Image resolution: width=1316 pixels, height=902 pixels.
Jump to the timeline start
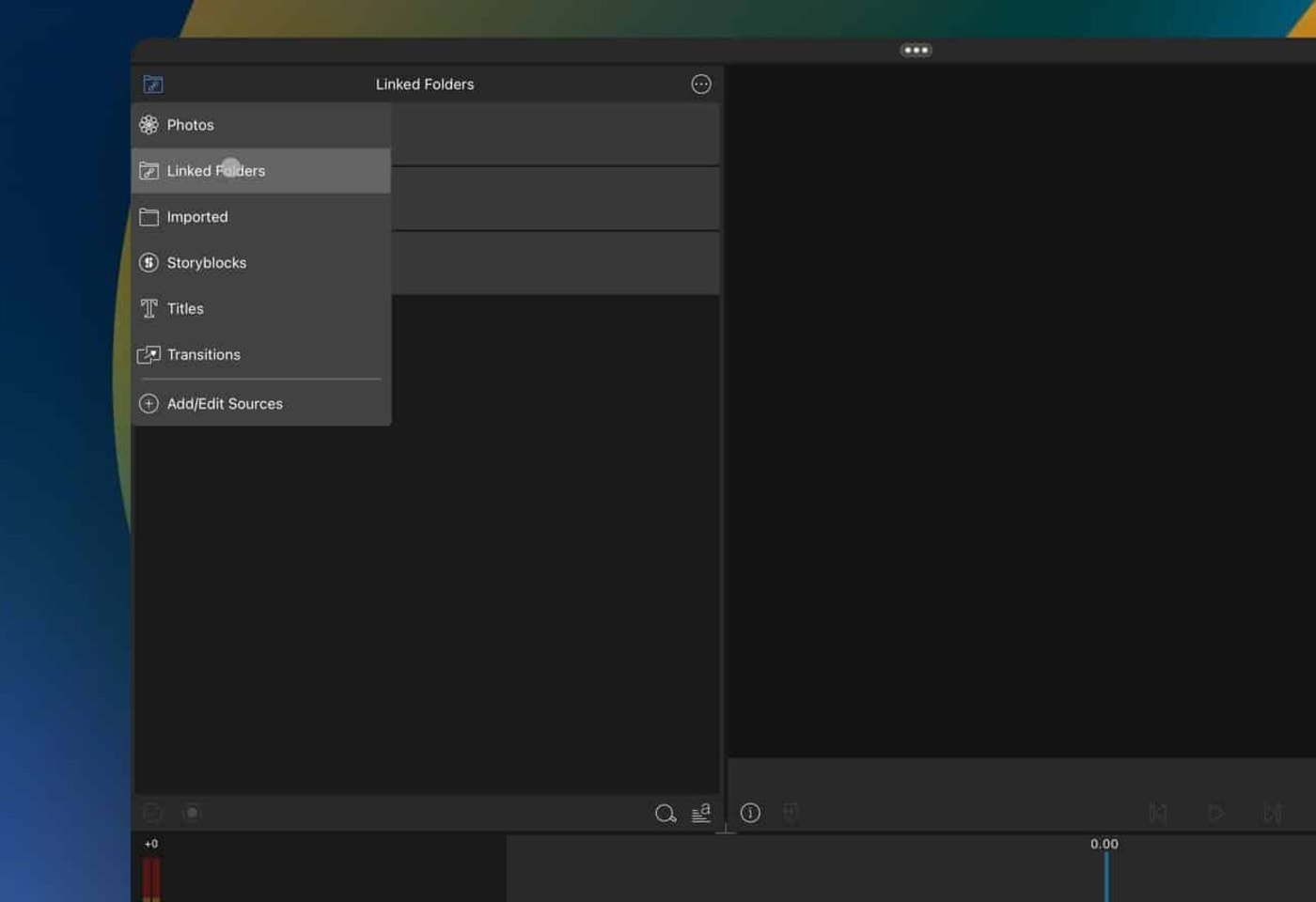point(1159,813)
